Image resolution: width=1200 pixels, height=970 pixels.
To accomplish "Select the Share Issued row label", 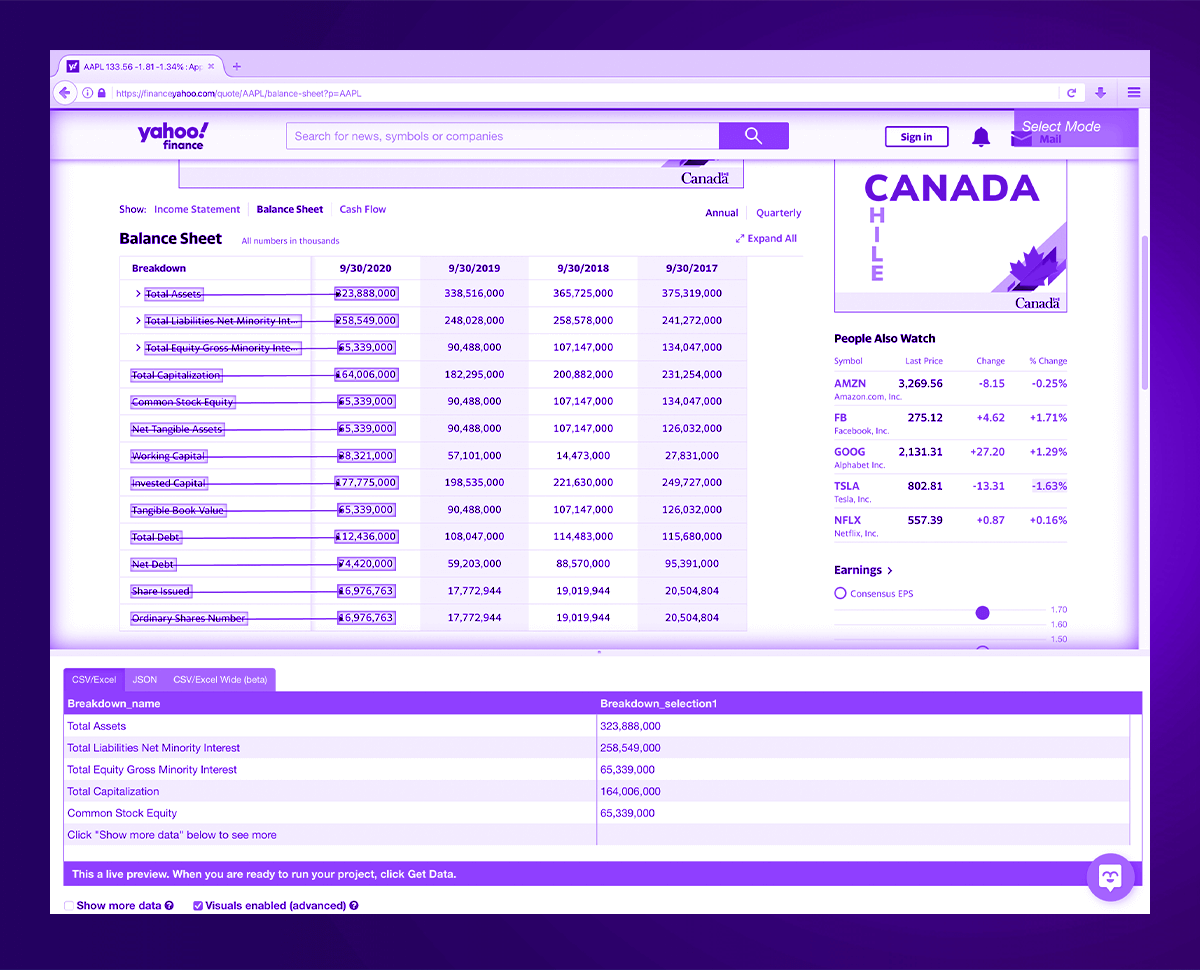I will (x=161, y=591).
